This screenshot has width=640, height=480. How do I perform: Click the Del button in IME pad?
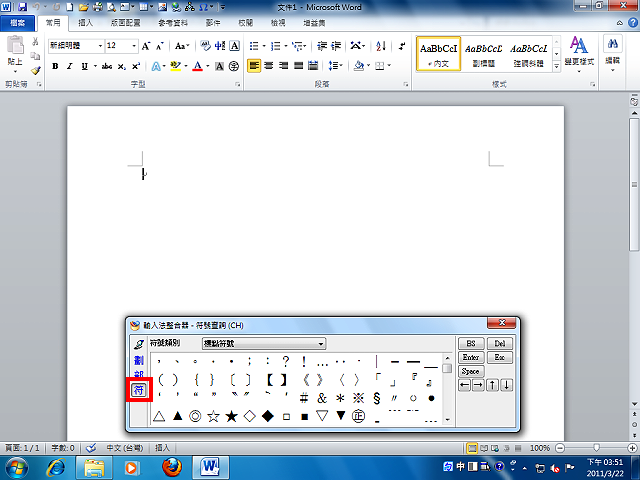point(500,343)
